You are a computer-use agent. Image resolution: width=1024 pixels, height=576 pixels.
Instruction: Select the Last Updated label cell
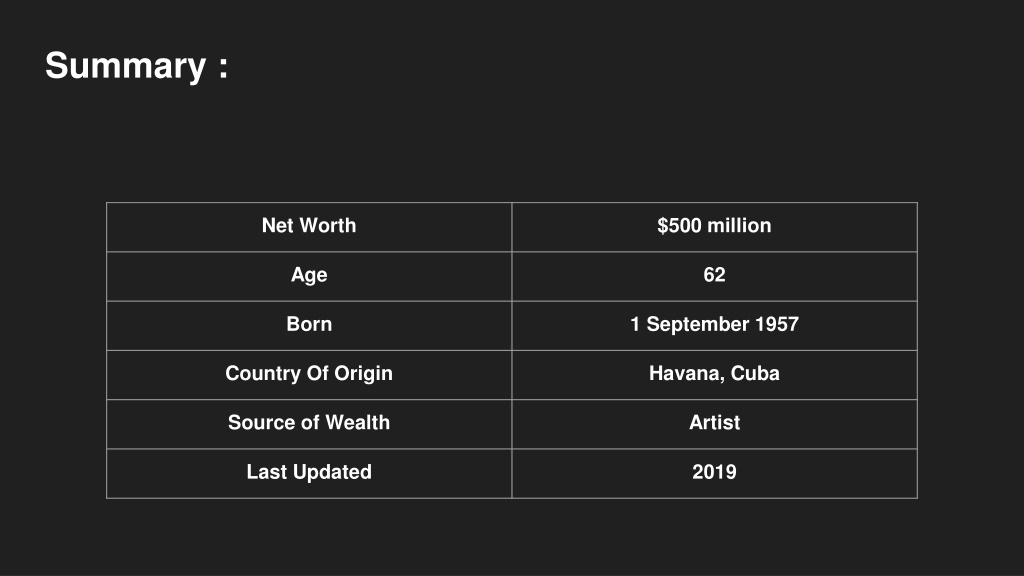(309, 473)
